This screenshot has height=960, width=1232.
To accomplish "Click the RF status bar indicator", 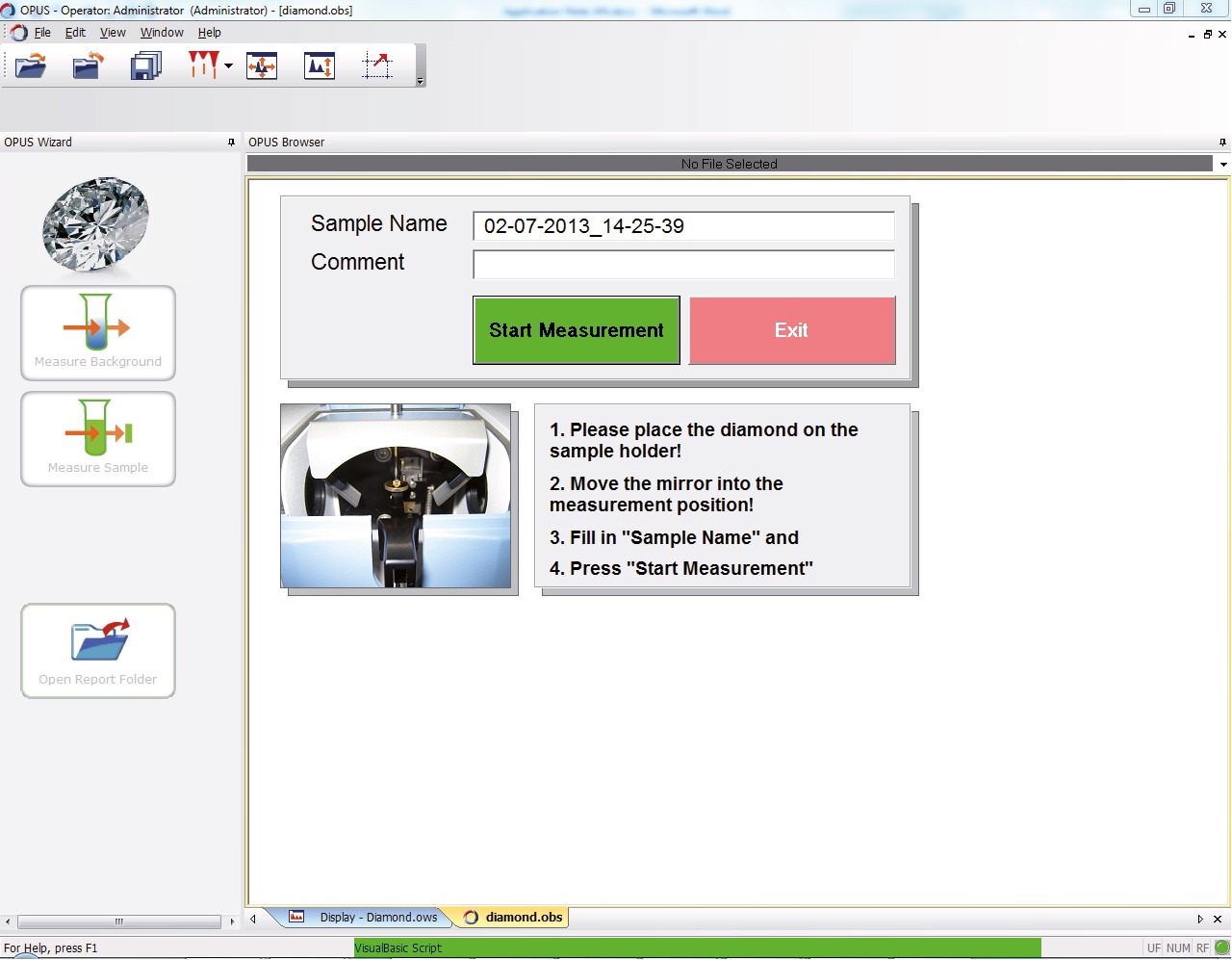I will point(1202,948).
